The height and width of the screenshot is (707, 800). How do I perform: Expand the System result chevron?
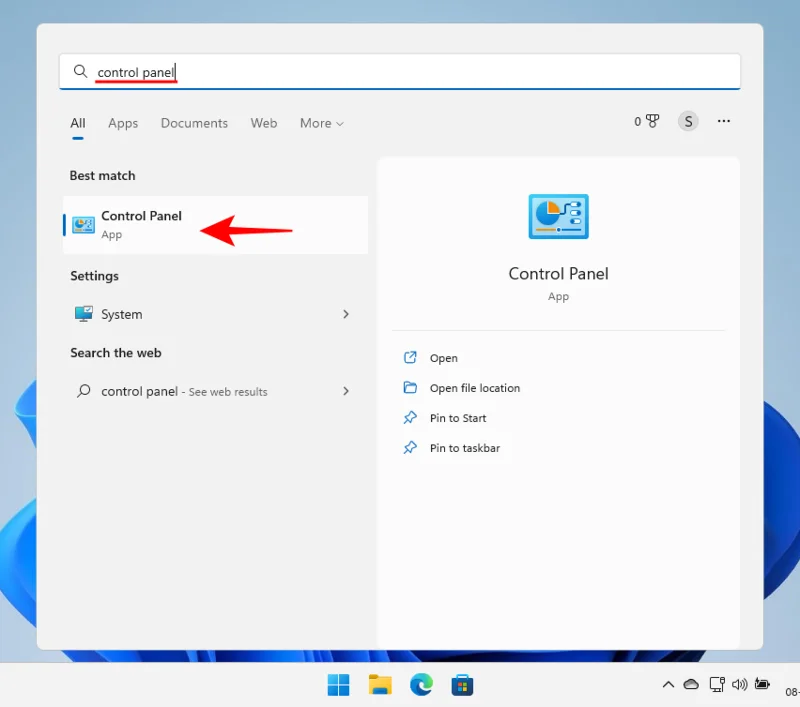(x=346, y=314)
